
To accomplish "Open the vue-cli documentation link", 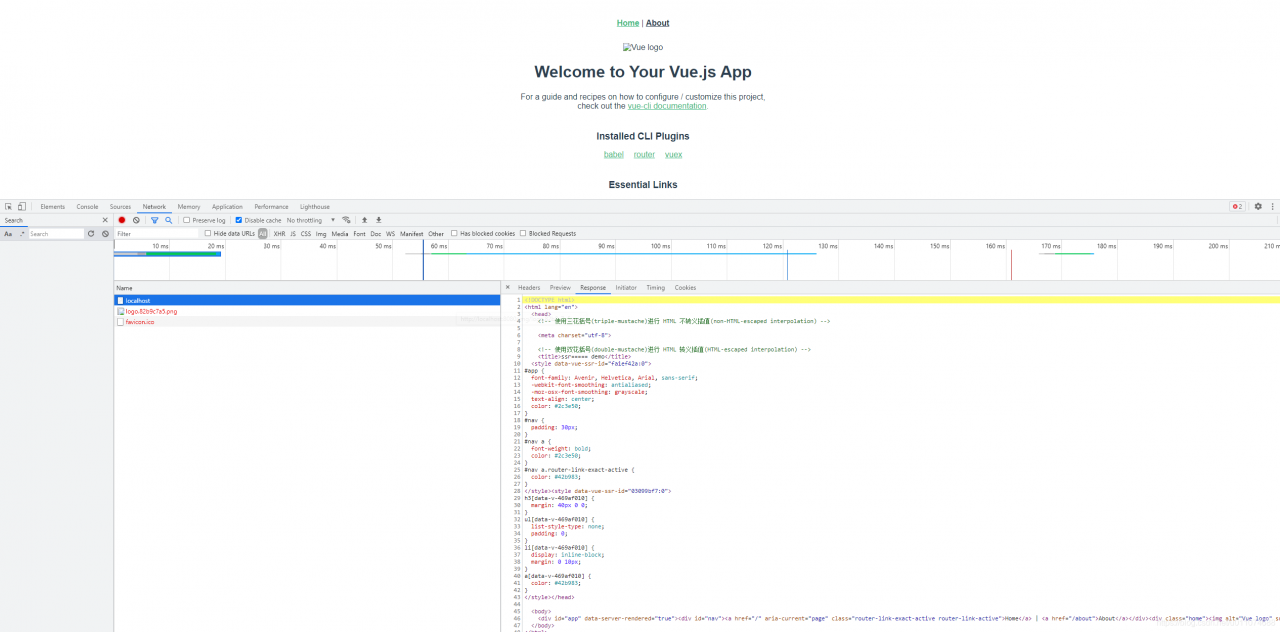I will [x=667, y=106].
